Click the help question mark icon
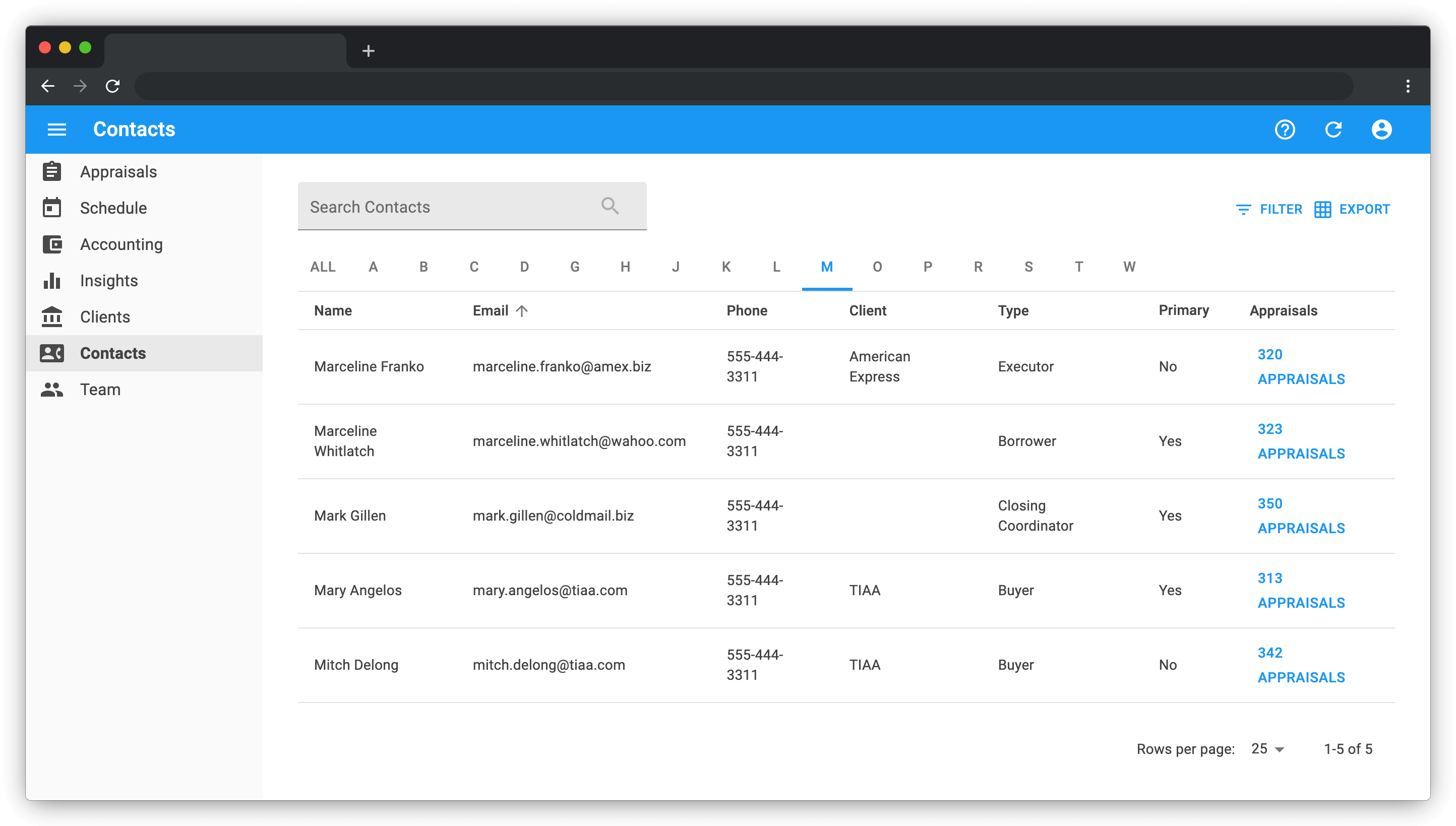The height and width of the screenshot is (826, 1456). (x=1286, y=130)
